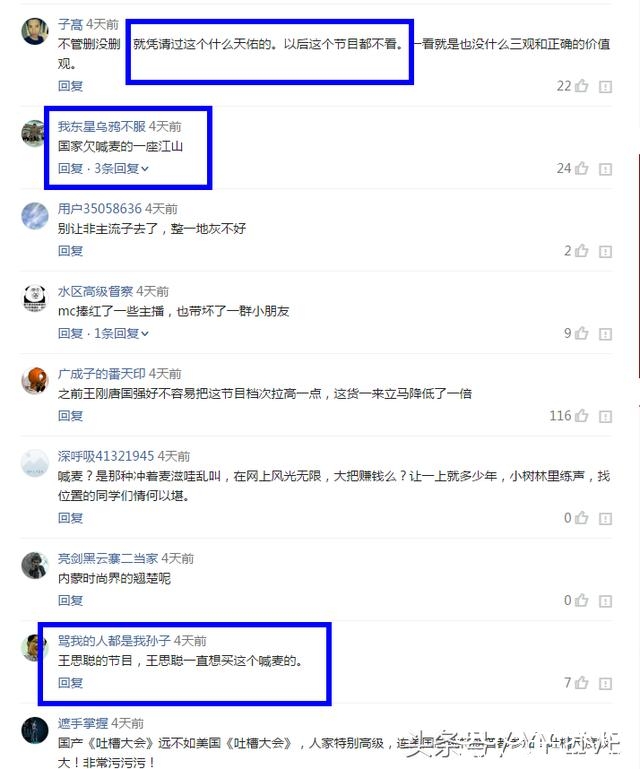Expand 3条回复 under 我东星乌鸦不服
This screenshot has height=769, width=640.
click(x=121, y=168)
